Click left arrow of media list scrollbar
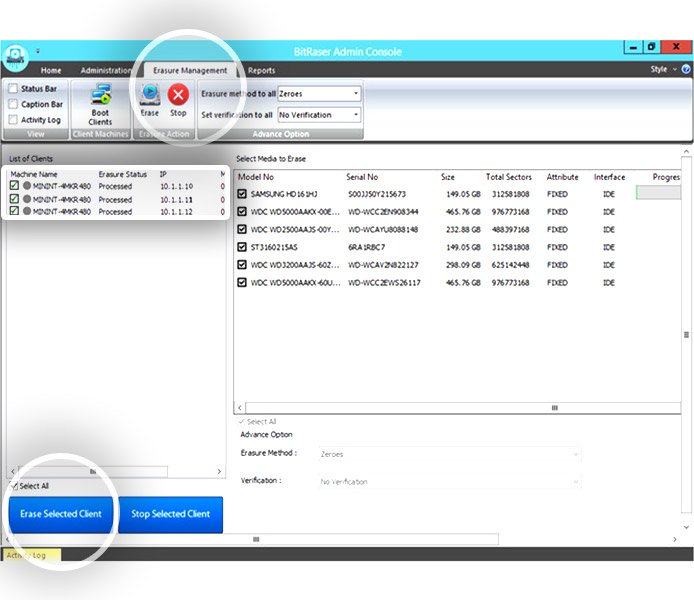This screenshot has height=600, width=694. (239, 408)
